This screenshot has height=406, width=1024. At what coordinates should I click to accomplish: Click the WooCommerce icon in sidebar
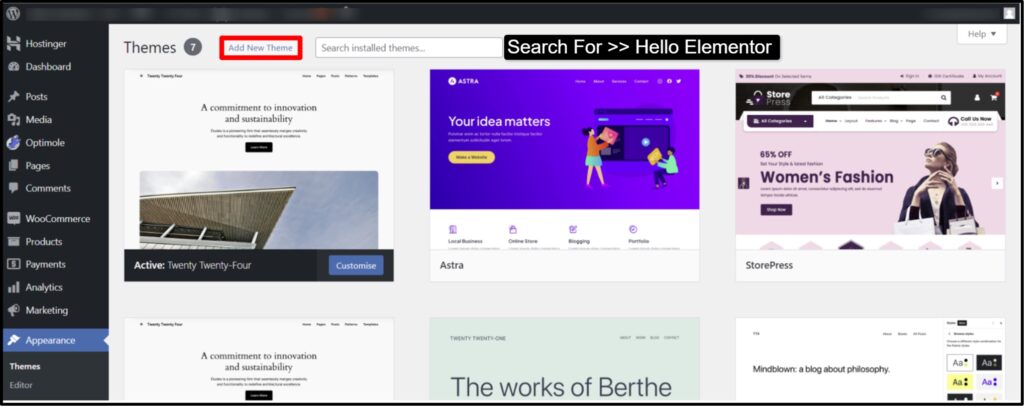click(13, 219)
